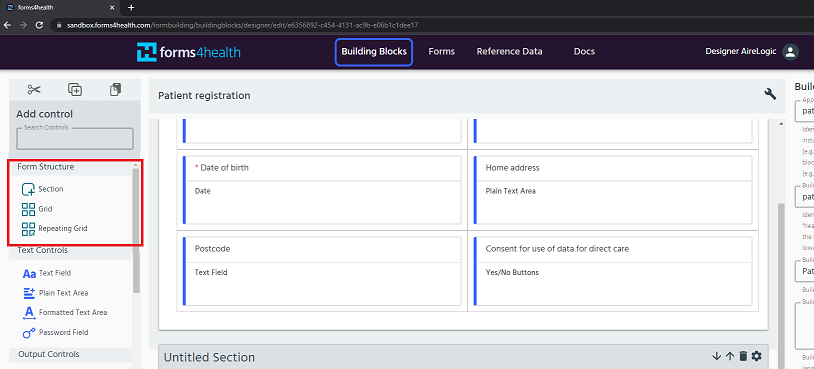Image resolution: width=814 pixels, height=369 pixels.
Task: Add a Plain Text Area control
Action: [x=56, y=293]
